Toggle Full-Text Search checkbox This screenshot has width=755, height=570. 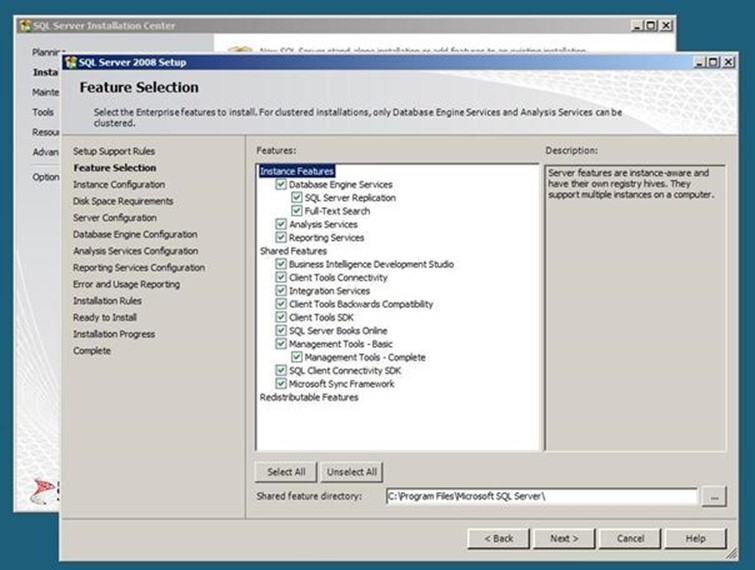point(297,211)
